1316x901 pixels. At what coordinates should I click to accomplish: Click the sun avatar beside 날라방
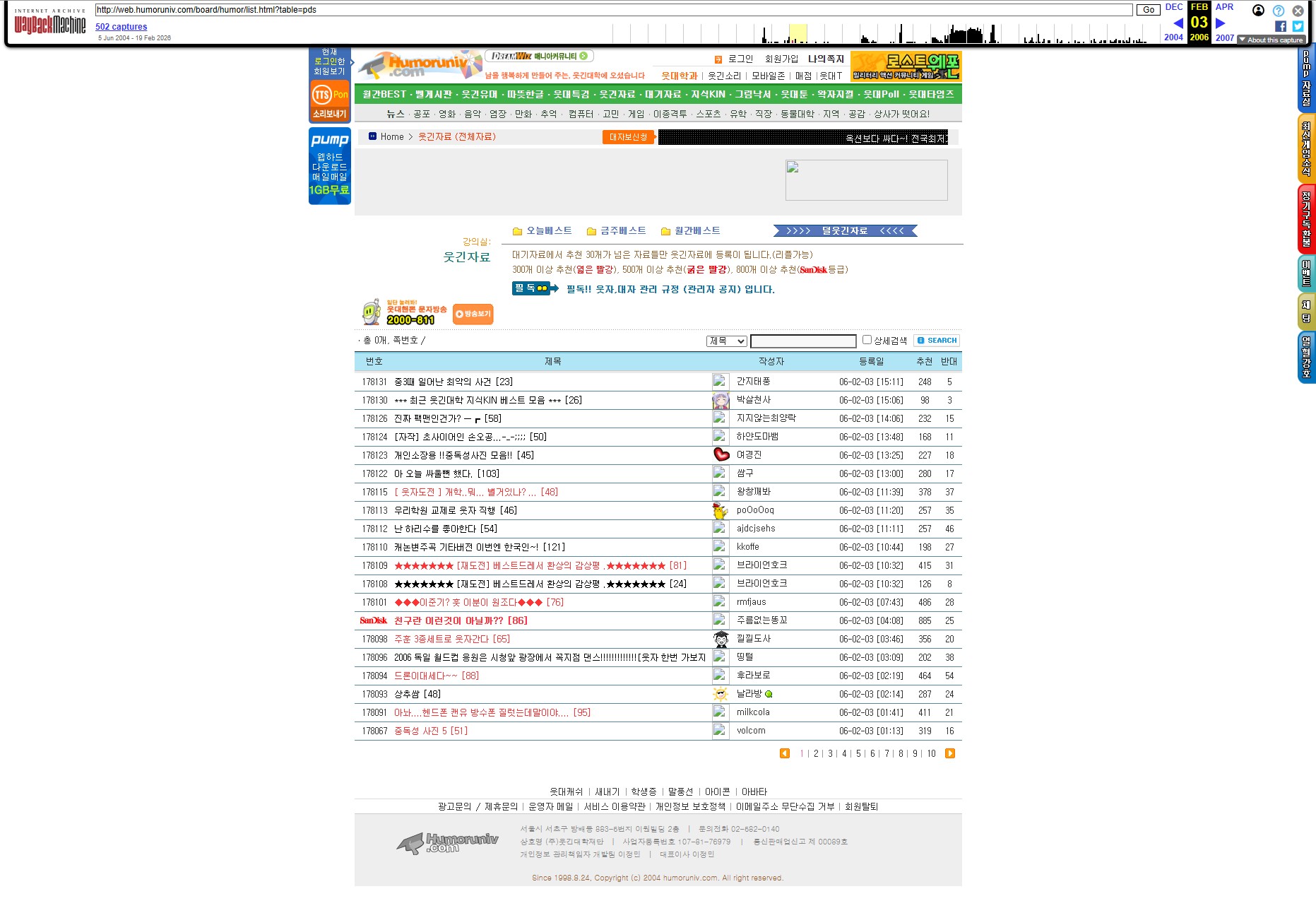721,694
